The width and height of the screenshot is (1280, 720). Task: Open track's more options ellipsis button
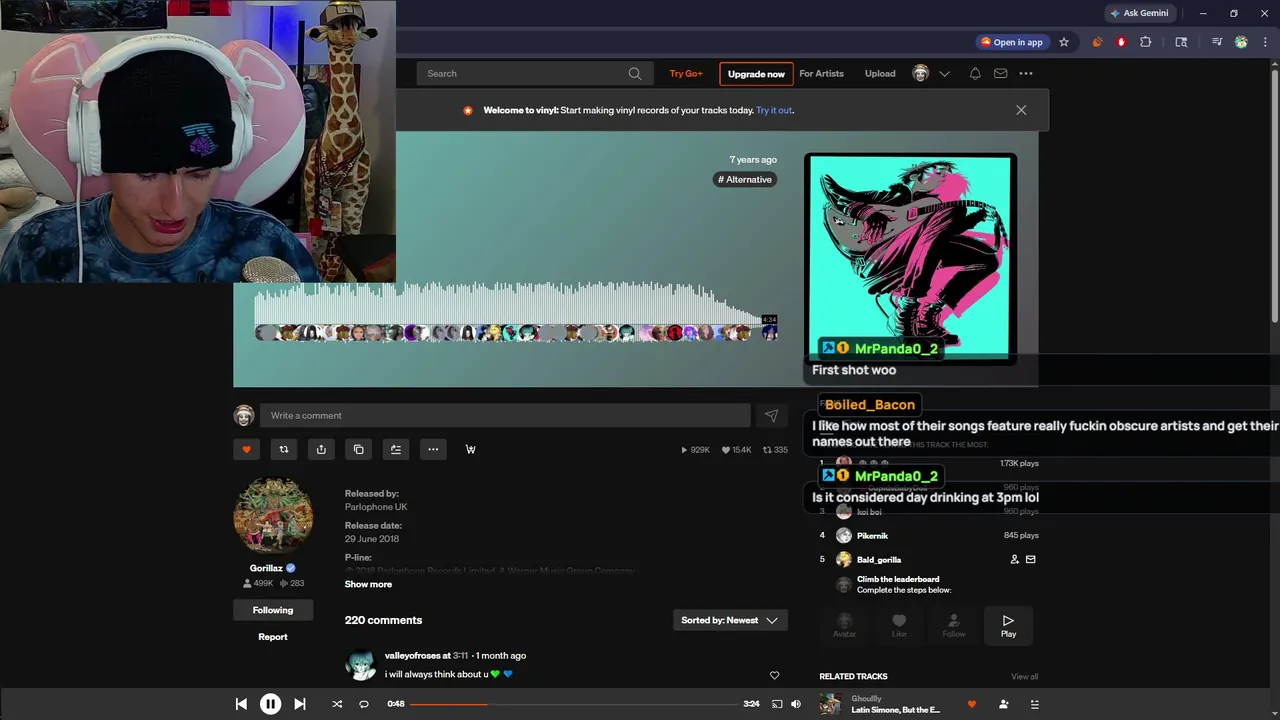[433, 450]
